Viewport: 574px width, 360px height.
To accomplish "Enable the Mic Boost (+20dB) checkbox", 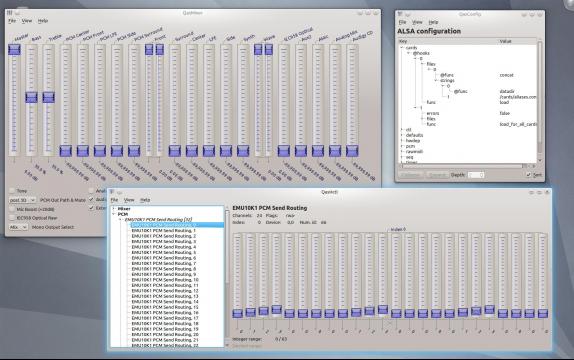I will 12,209.
